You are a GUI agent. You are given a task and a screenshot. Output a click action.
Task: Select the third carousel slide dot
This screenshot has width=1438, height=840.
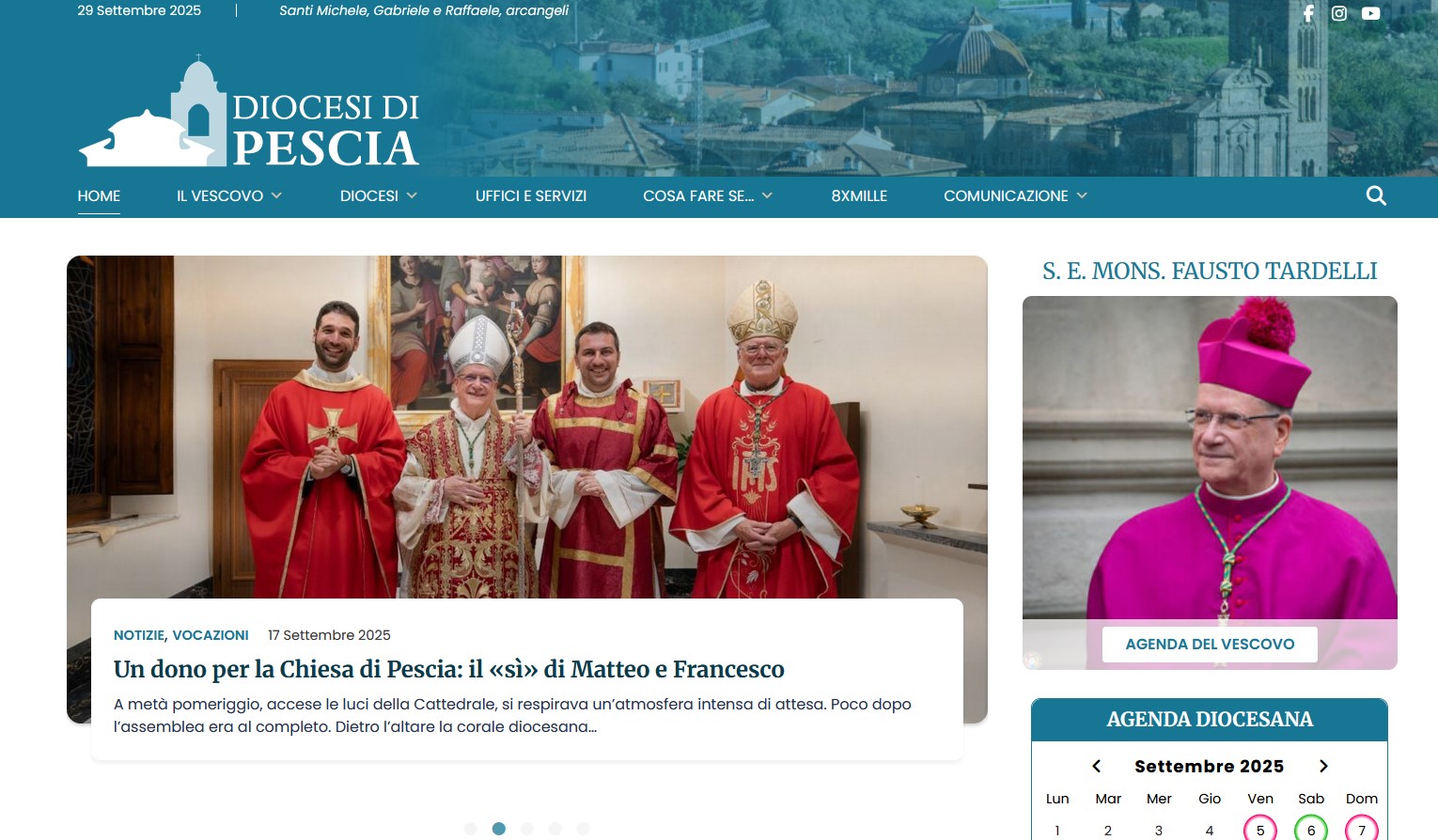[x=527, y=829]
